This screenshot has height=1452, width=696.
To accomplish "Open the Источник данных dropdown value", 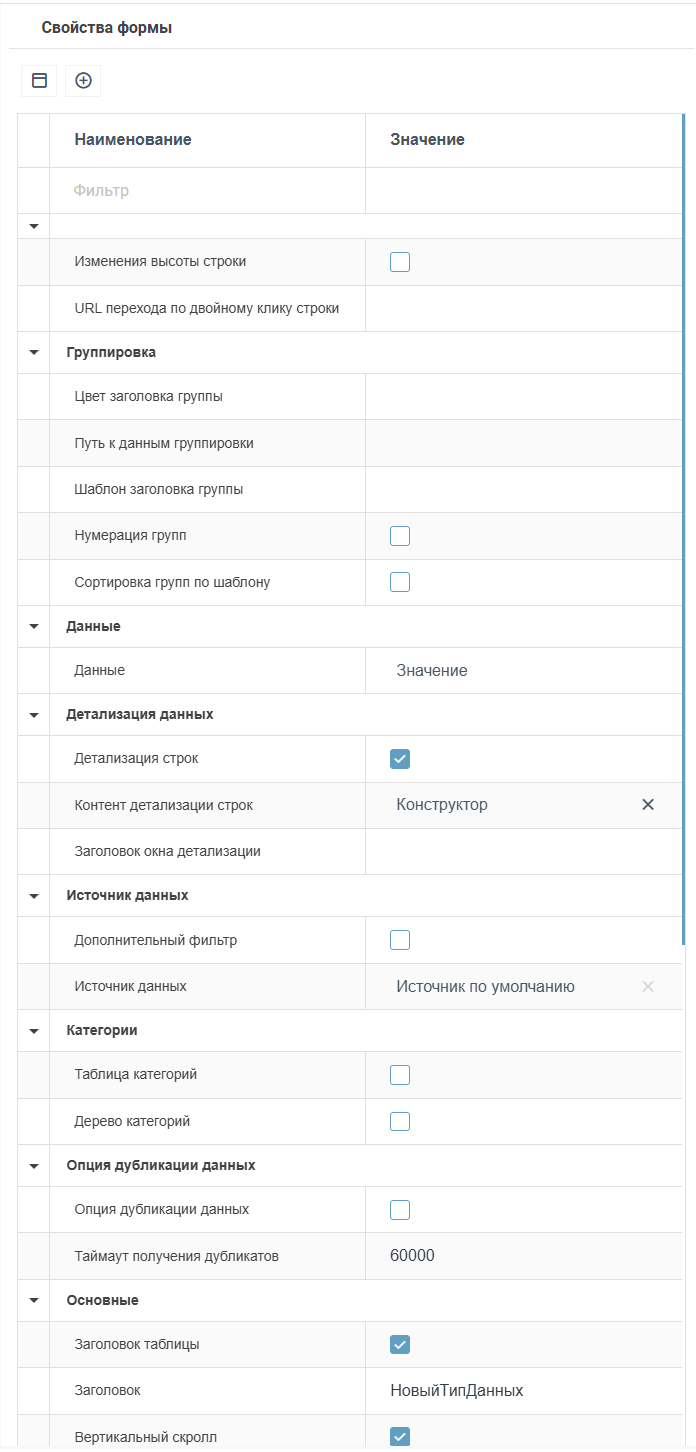I will (500, 987).
